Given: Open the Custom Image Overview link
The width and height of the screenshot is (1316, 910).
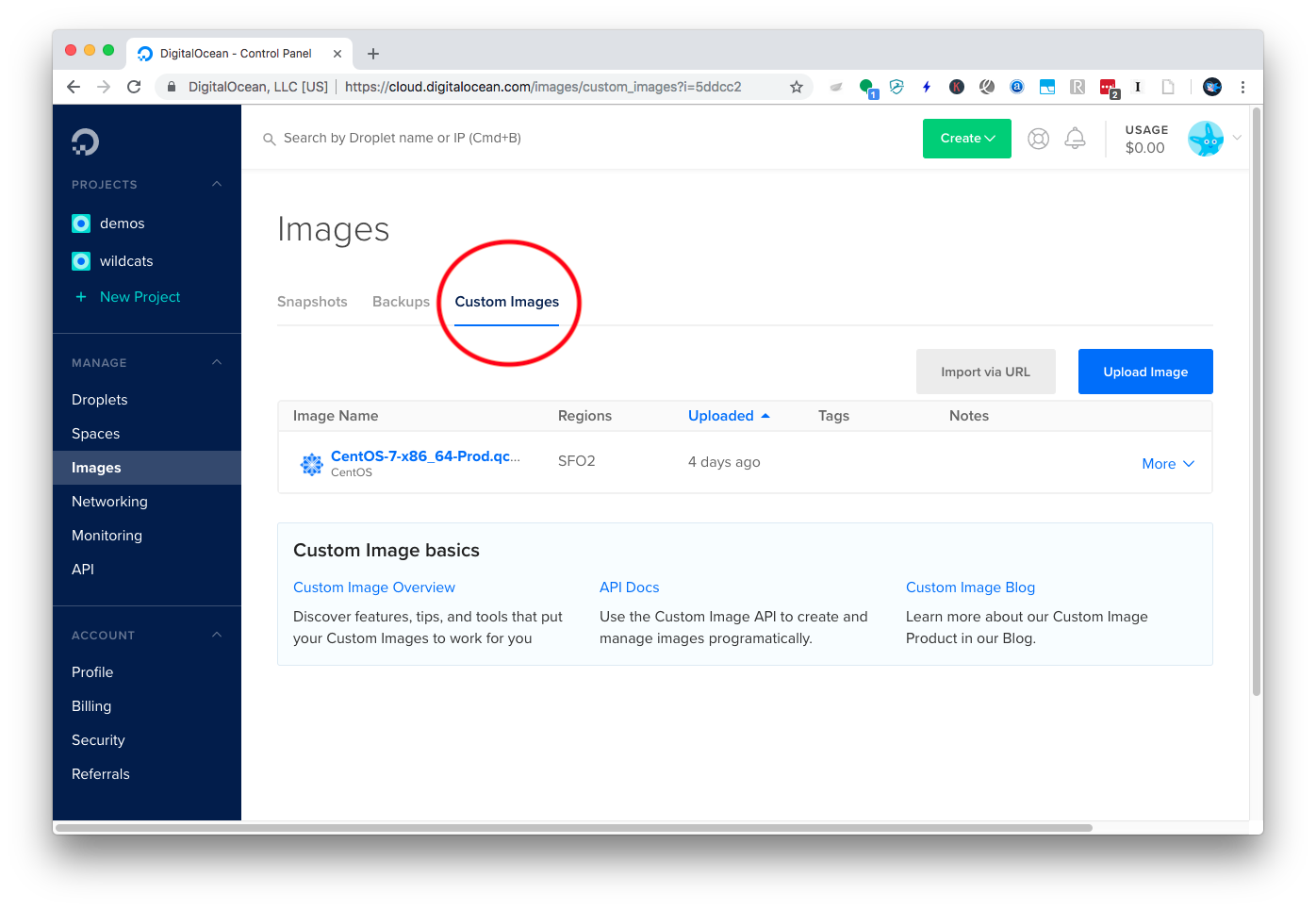Looking at the screenshot, I should [x=374, y=587].
